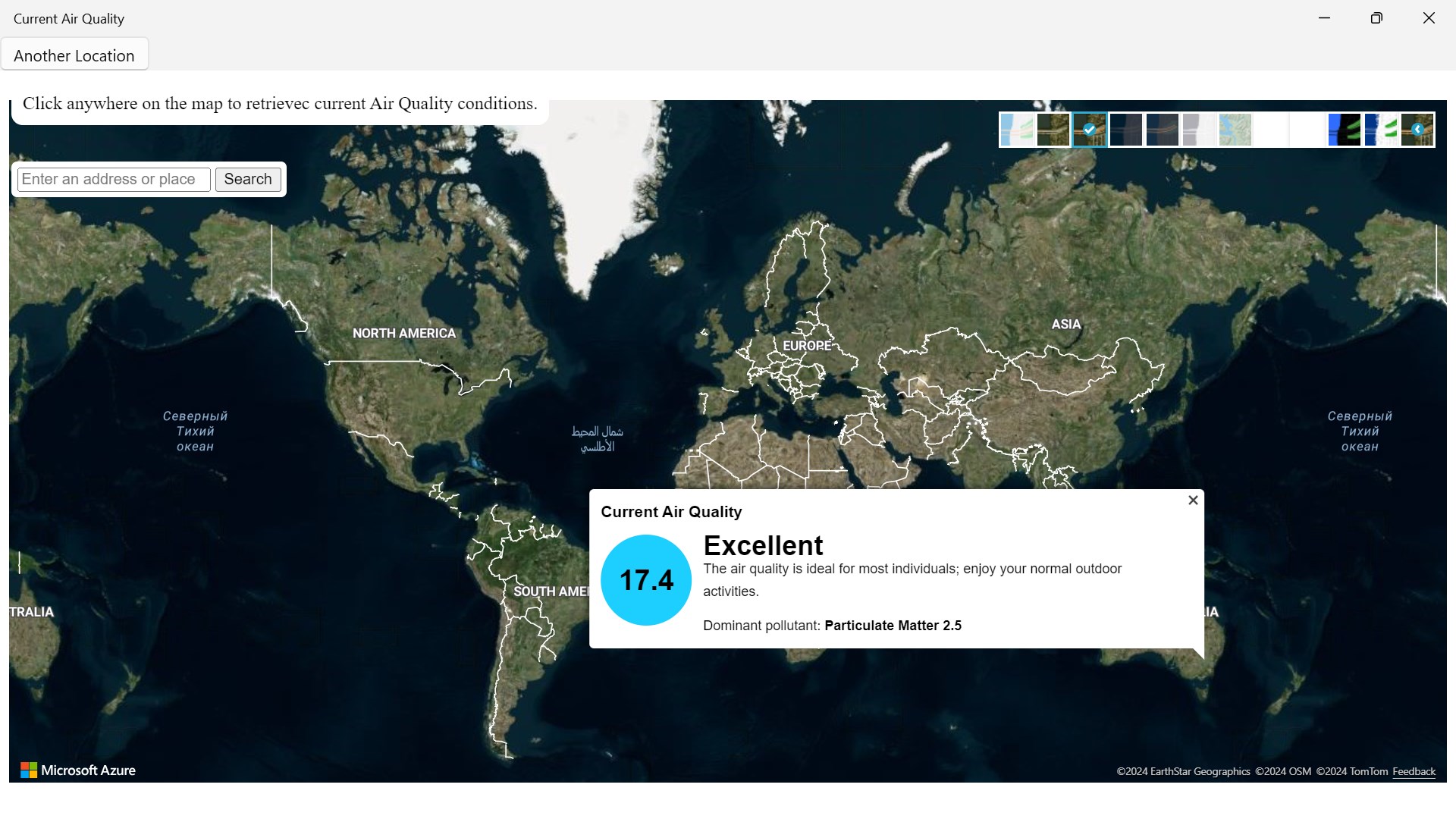This screenshot has height=819, width=1456.
Task: Select the light road map style thumbnail
Action: (x=1016, y=130)
